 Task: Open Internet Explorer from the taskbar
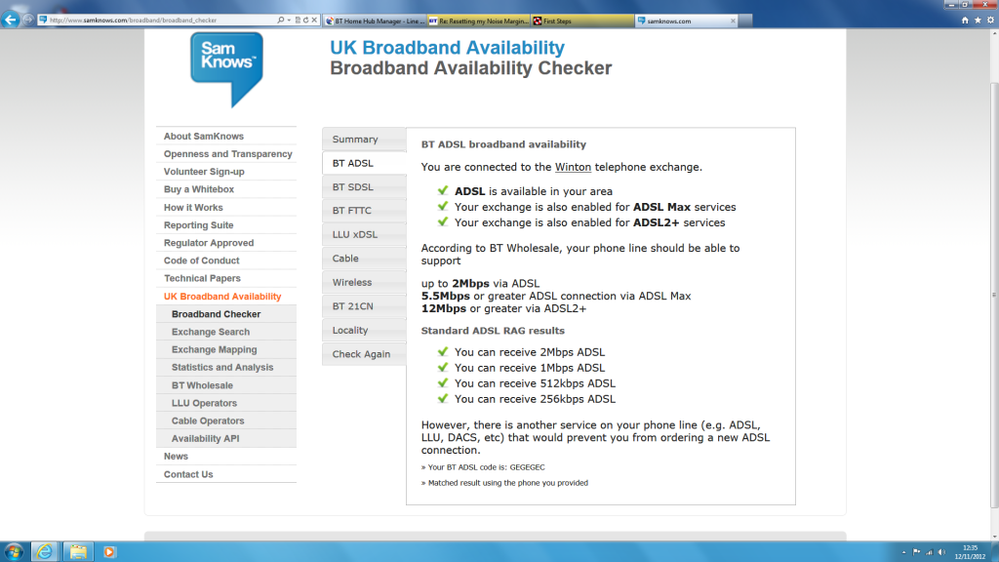pos(44,552)
